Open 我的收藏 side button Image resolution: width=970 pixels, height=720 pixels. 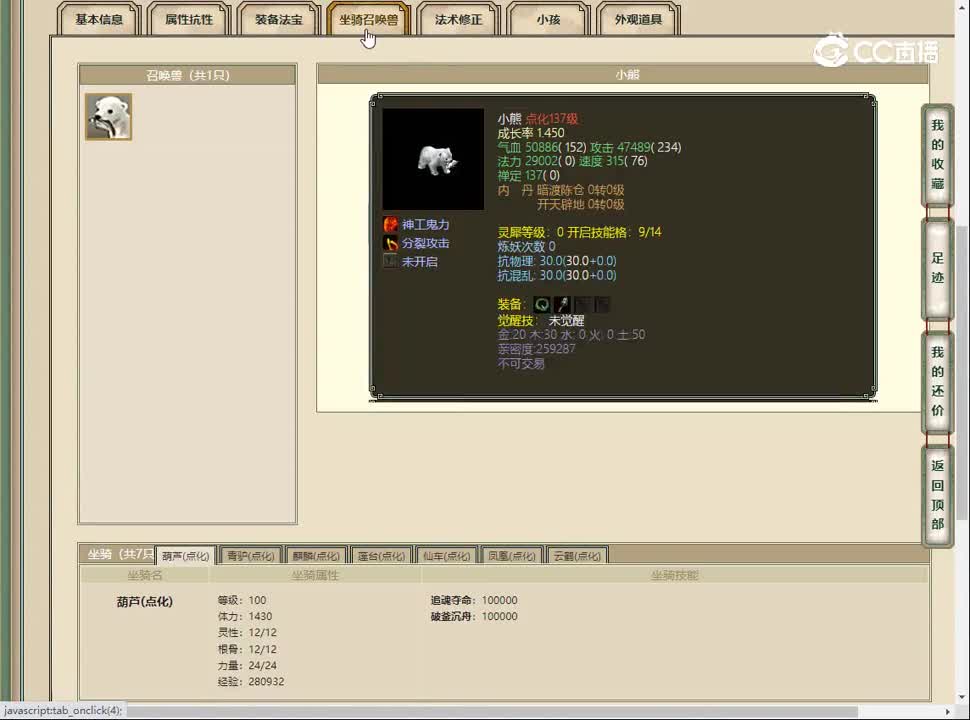937,155
